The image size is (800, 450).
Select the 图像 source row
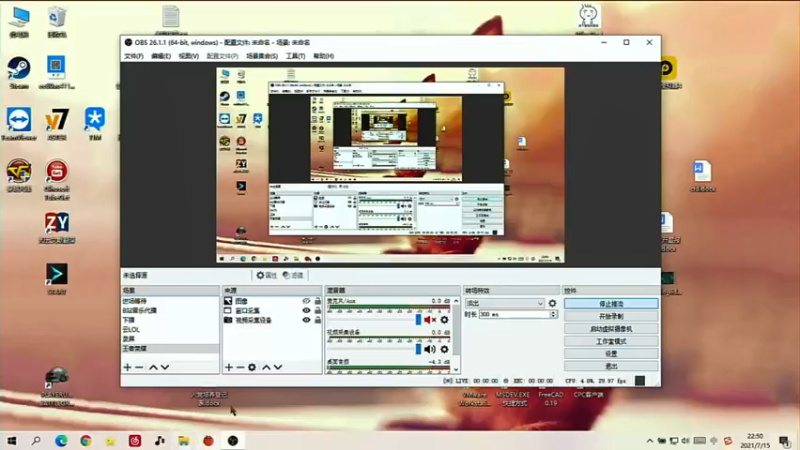(272, 301)
